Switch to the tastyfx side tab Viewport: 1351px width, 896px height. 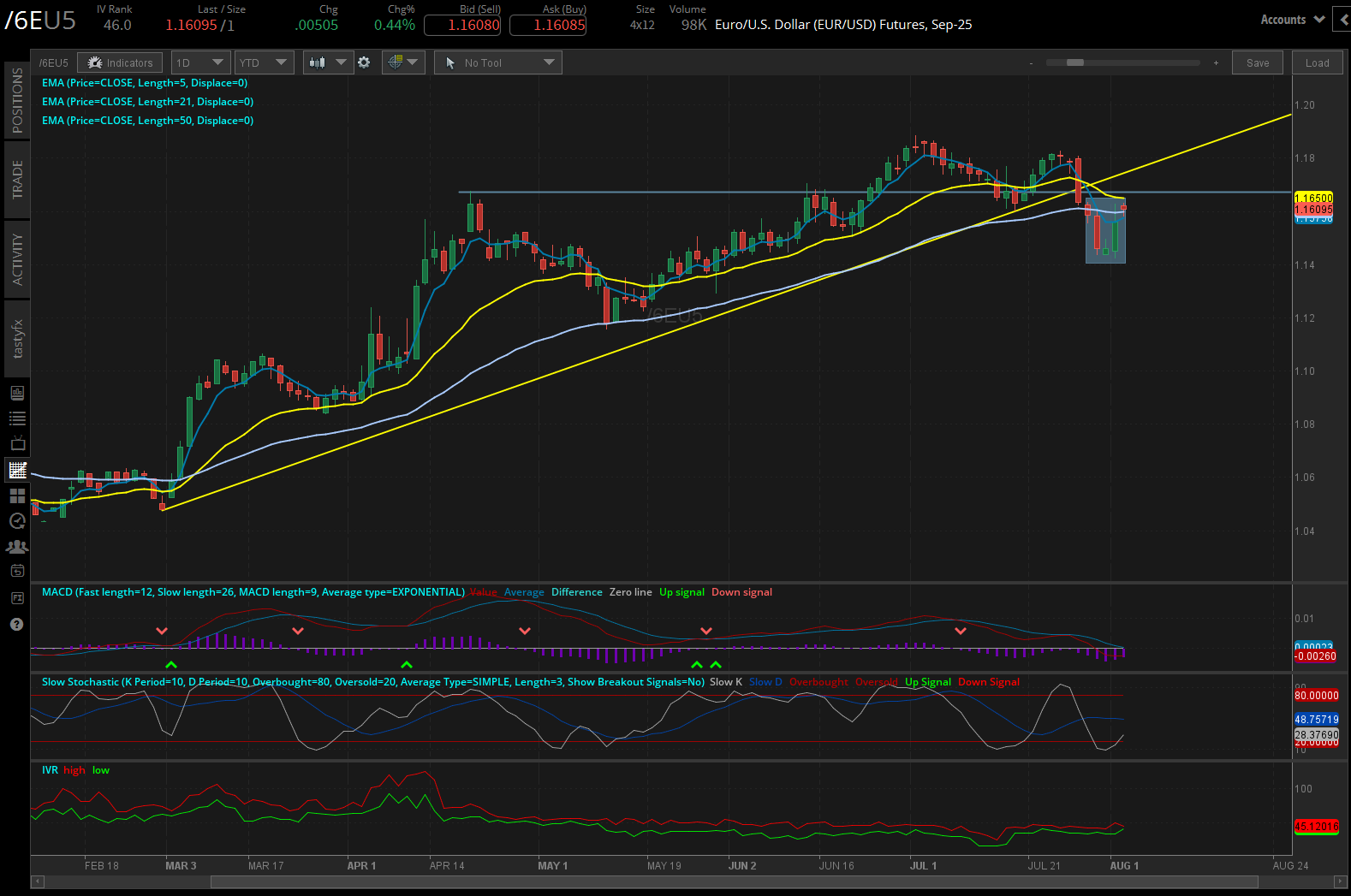[x=17, y=338]
